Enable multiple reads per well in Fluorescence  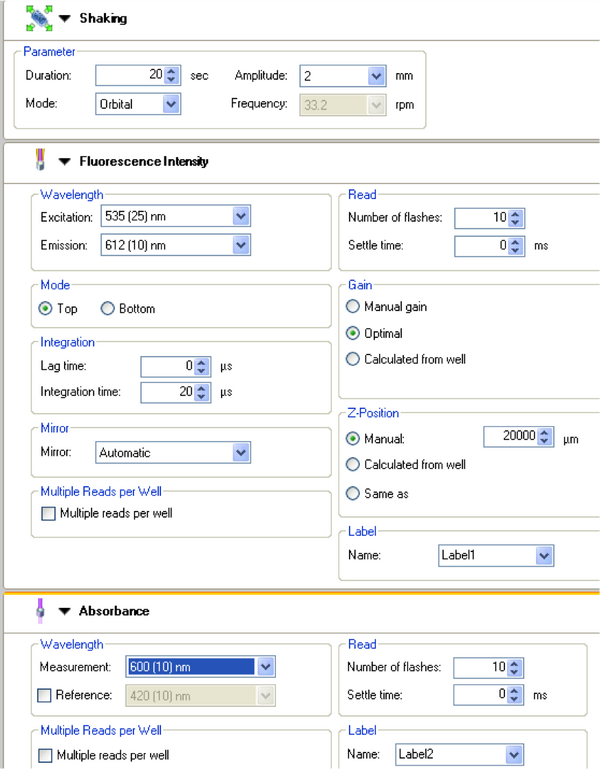point(47,513)
